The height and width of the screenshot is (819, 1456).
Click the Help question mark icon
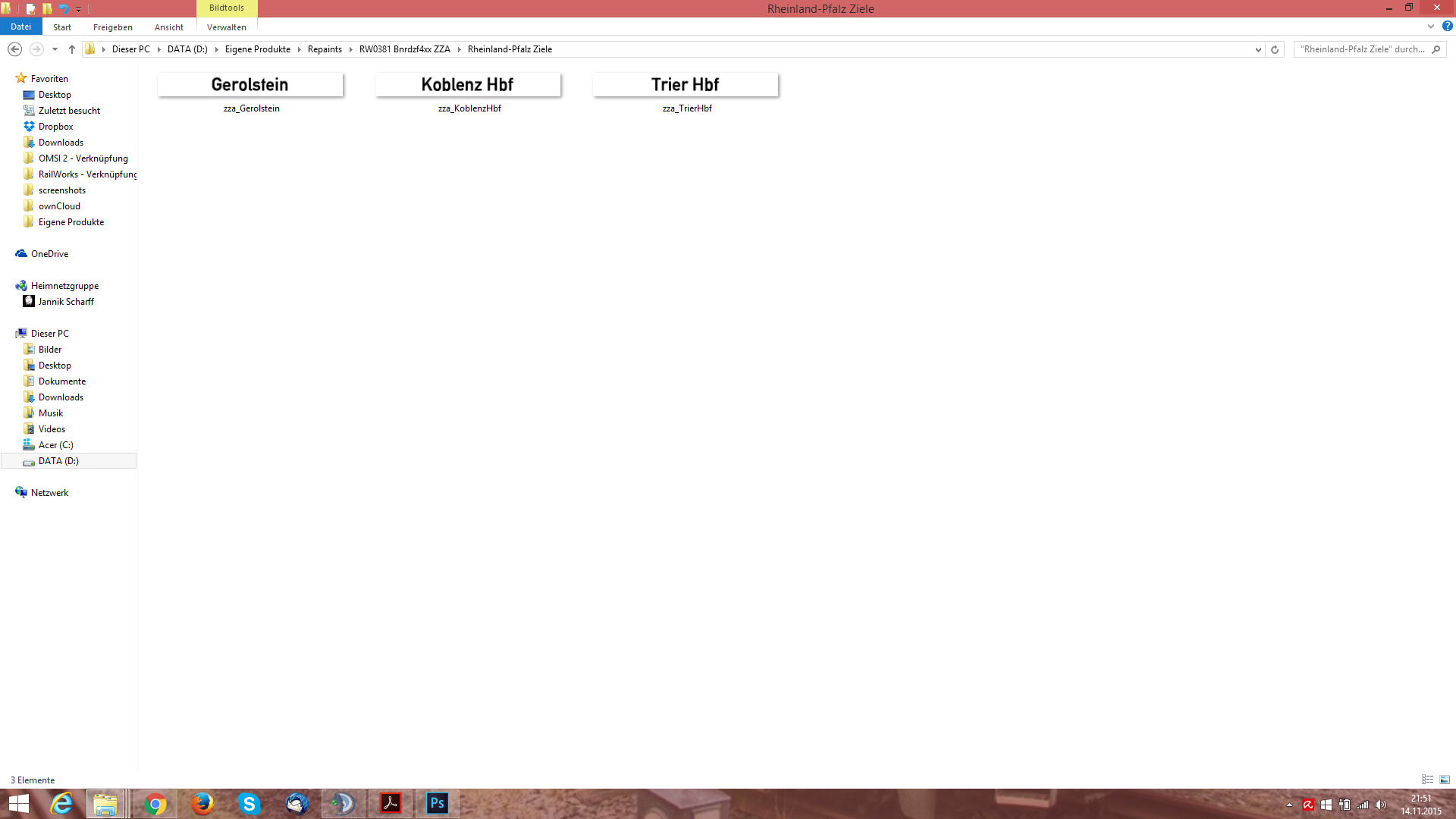pyautogui.click(x=1447, y=27)
